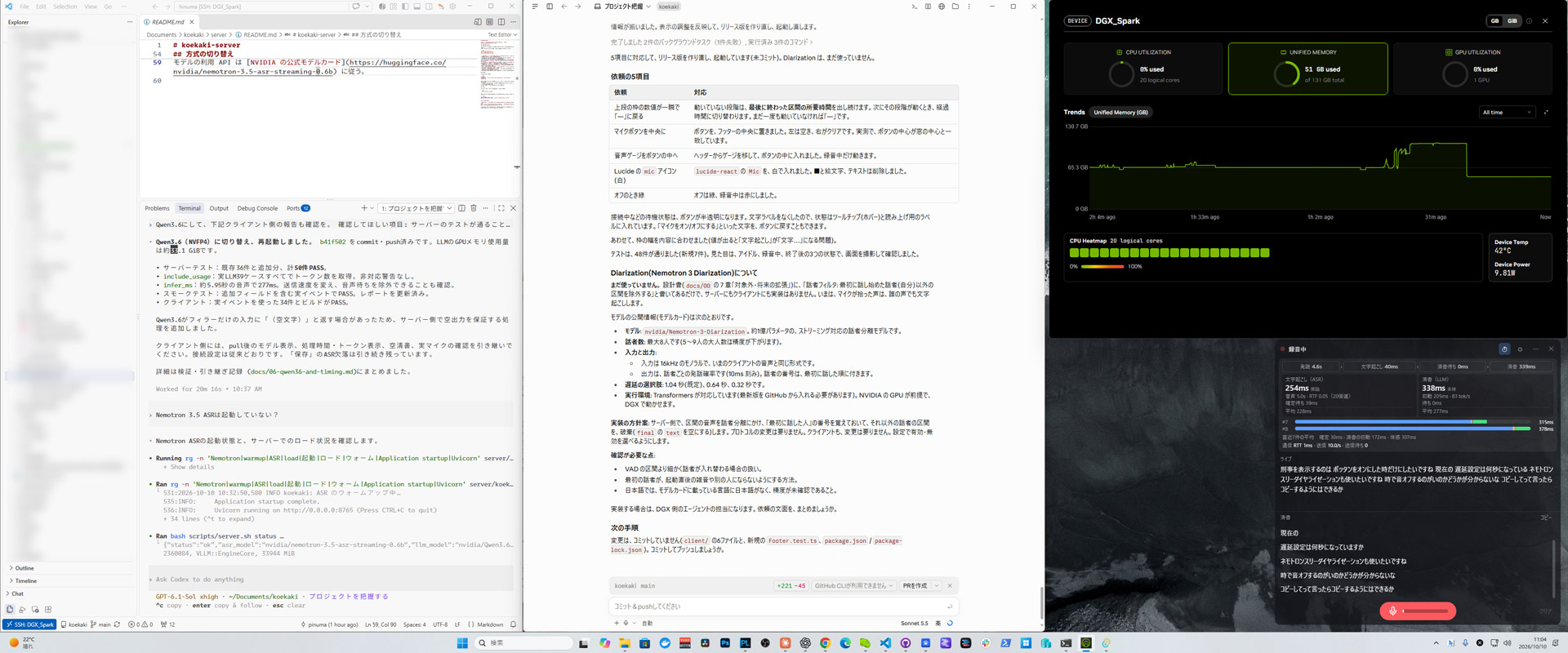The width and height of the screenshot is (1568, 653).
Task: Click the timer icon in the recording widget
Action: 1504,349
